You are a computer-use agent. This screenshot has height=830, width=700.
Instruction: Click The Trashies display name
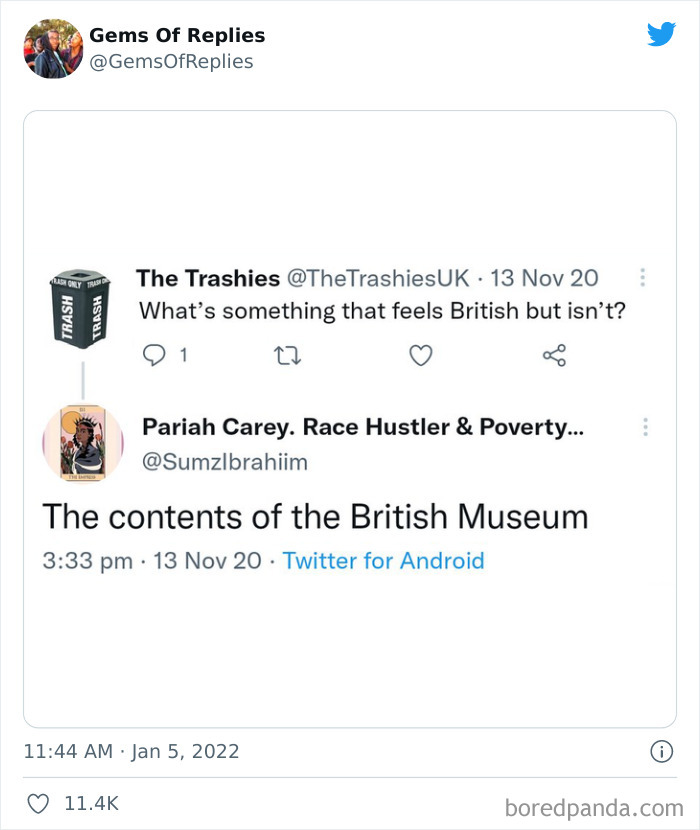pyautogui.click(x=208, y=278)
